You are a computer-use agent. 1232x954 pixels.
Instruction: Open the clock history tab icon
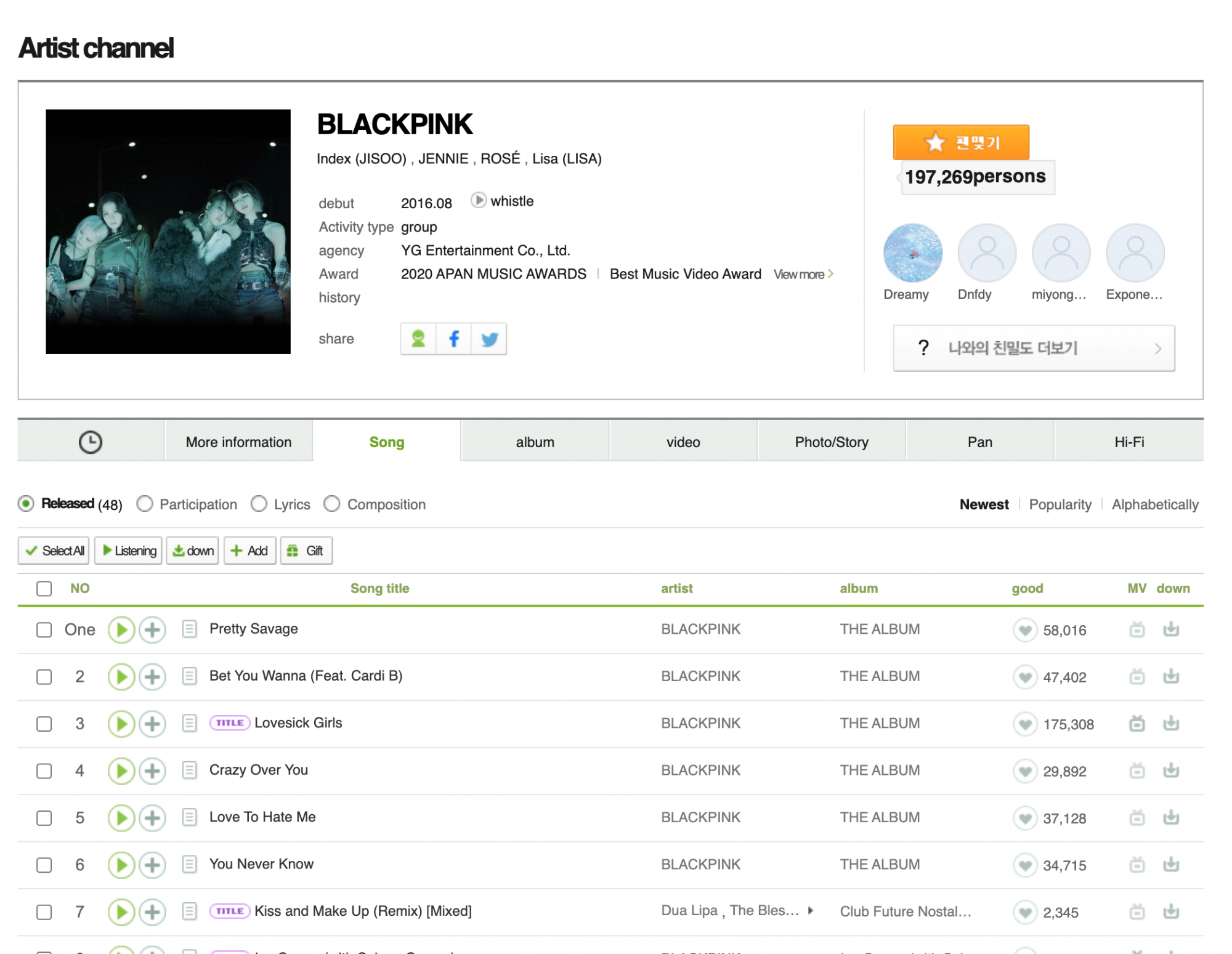click(x=91, y=442)
